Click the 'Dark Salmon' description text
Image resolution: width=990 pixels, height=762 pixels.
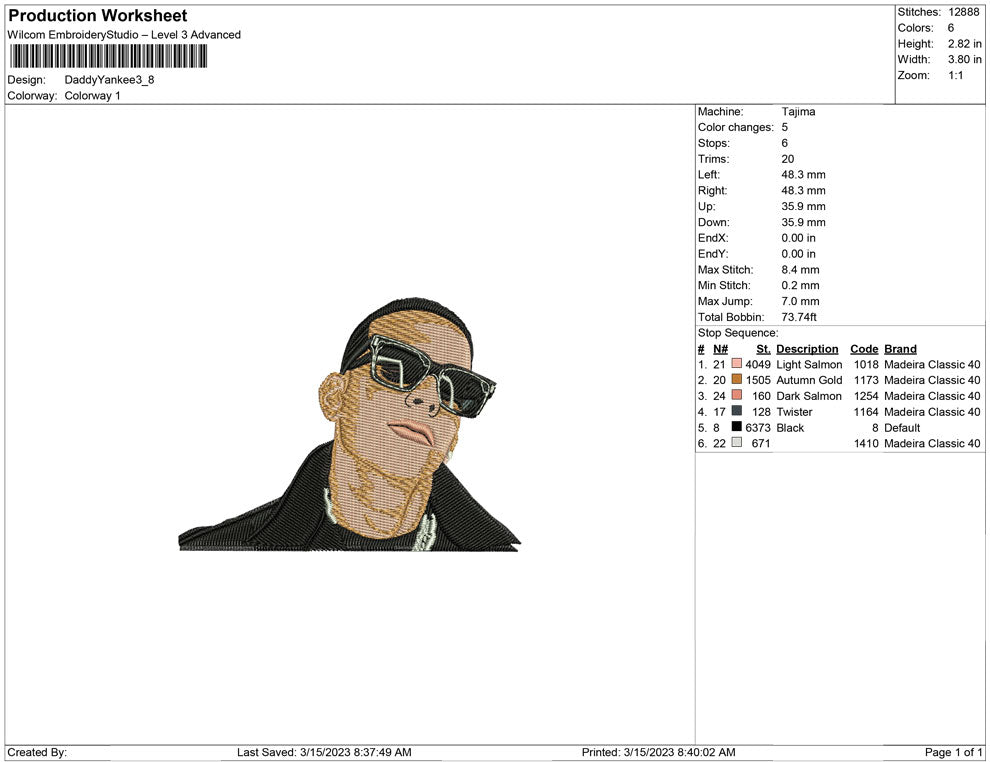809,396
